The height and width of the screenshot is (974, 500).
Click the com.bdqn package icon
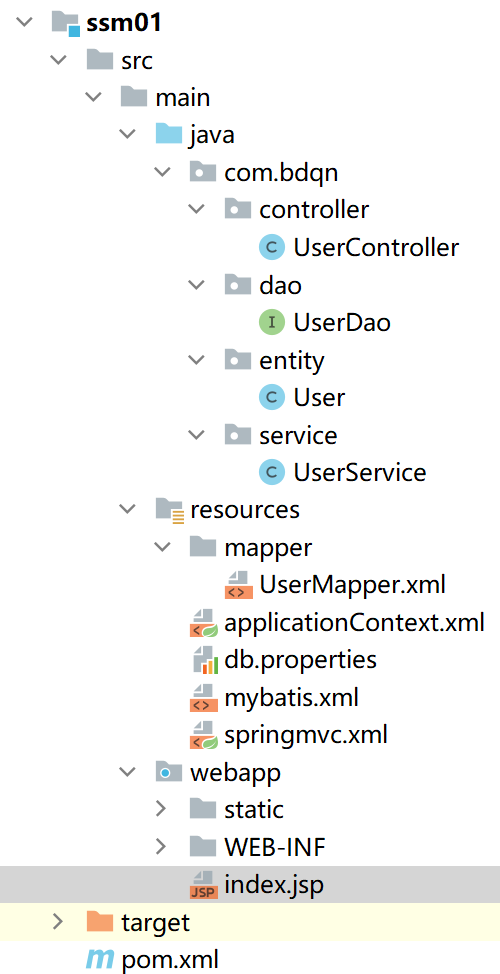point(203,172)
